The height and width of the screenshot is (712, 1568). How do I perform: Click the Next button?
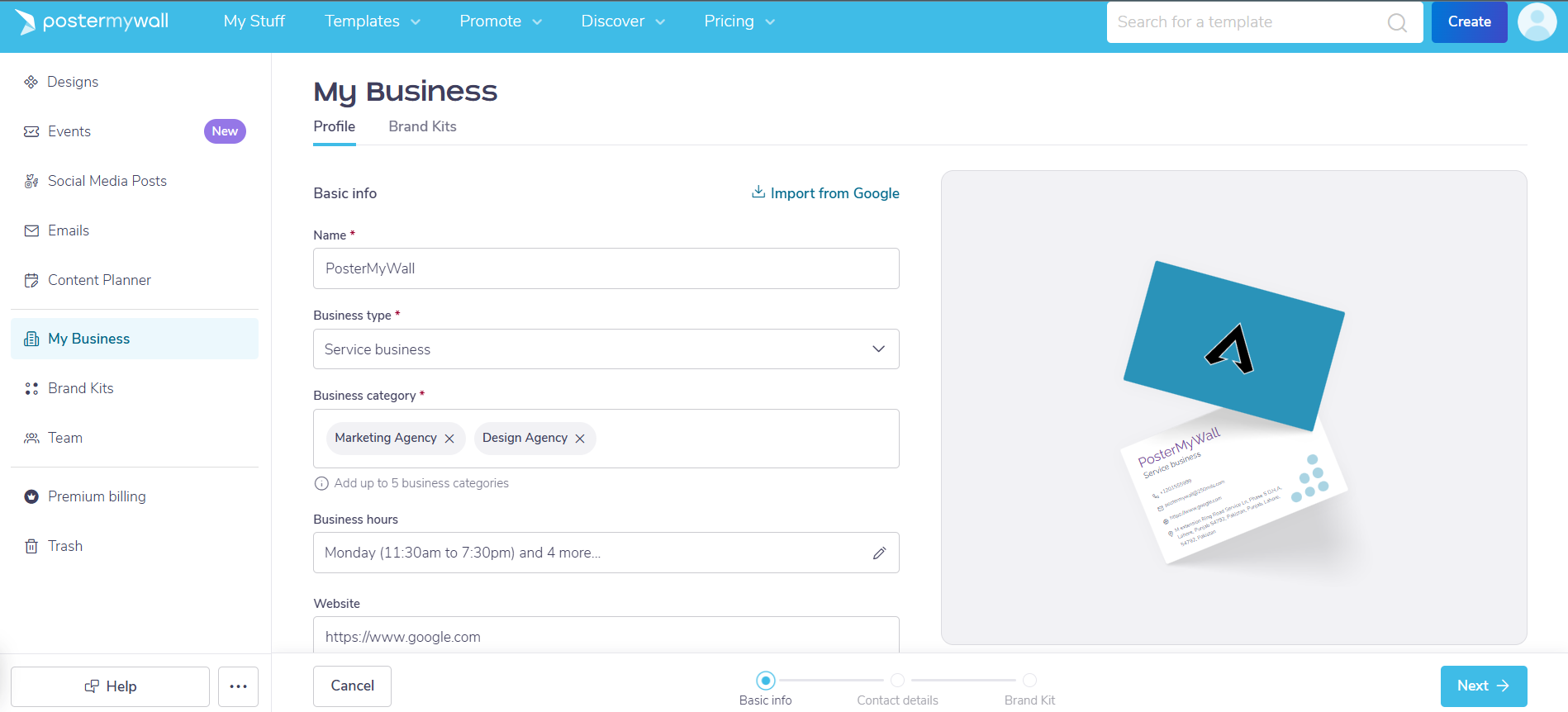pyautogui.click(x=1483, y=686)
